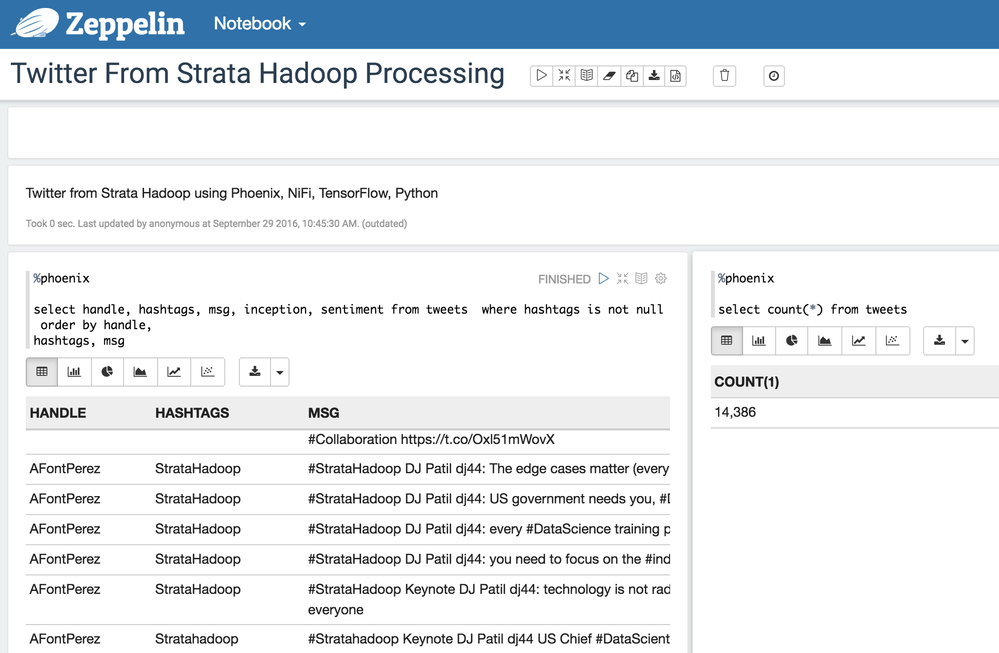
Task: Open the Notebook dropdown menu
Action: tap(260, 23)
